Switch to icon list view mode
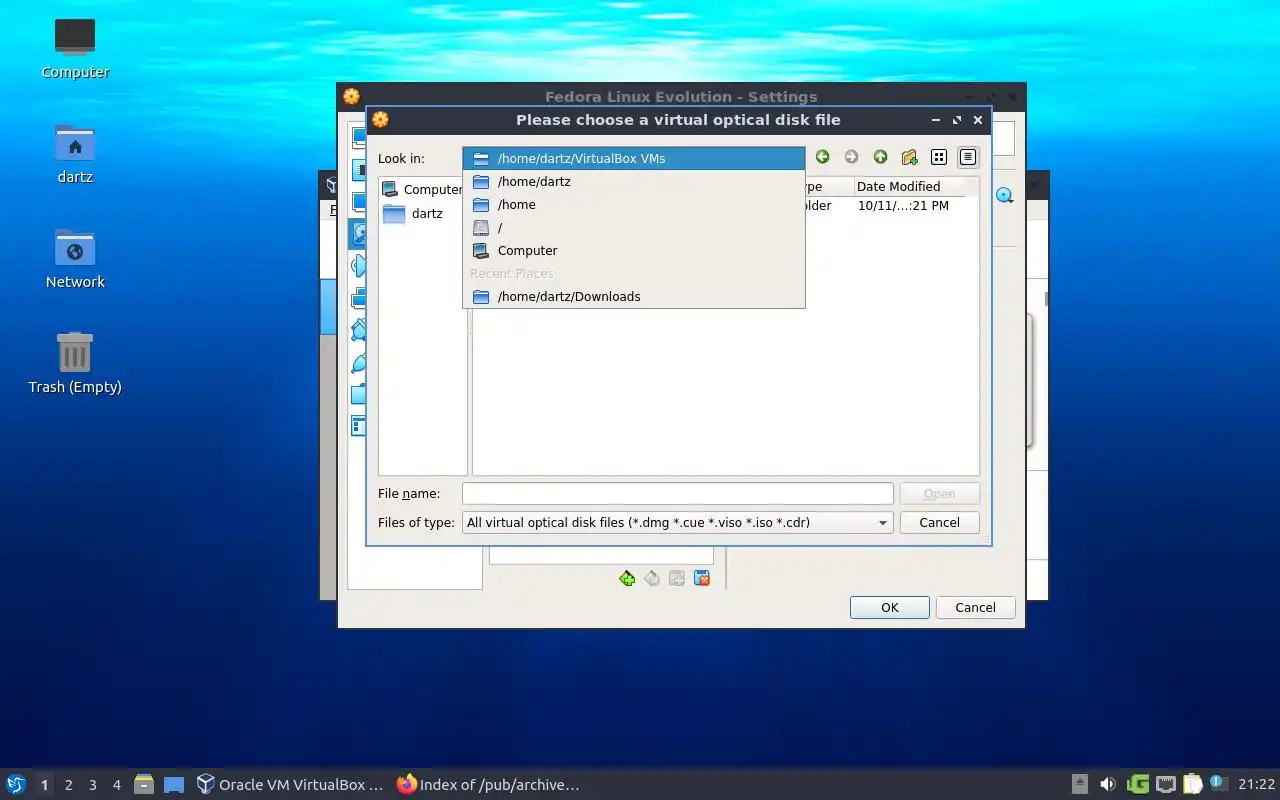The height and width of the screenshot is (800, 1280). pyautogui.click(x=938, y=157)
